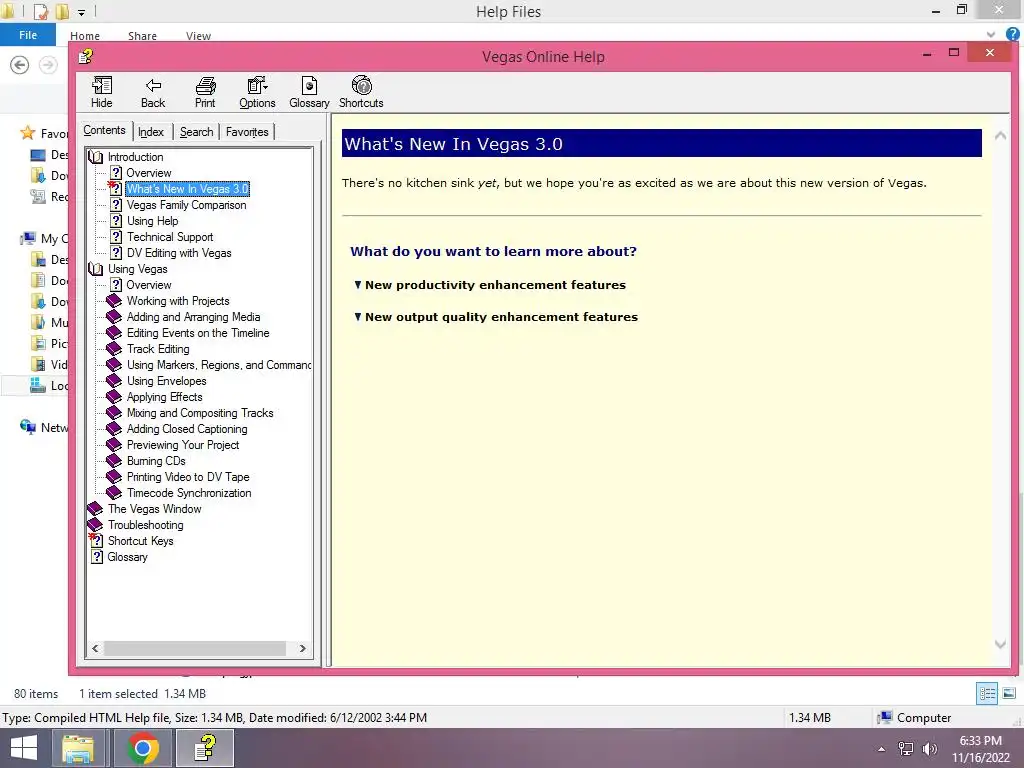Screen dimensions: 1024x768
Task: Click the Print toolbar icon
Action: point(205,92)
